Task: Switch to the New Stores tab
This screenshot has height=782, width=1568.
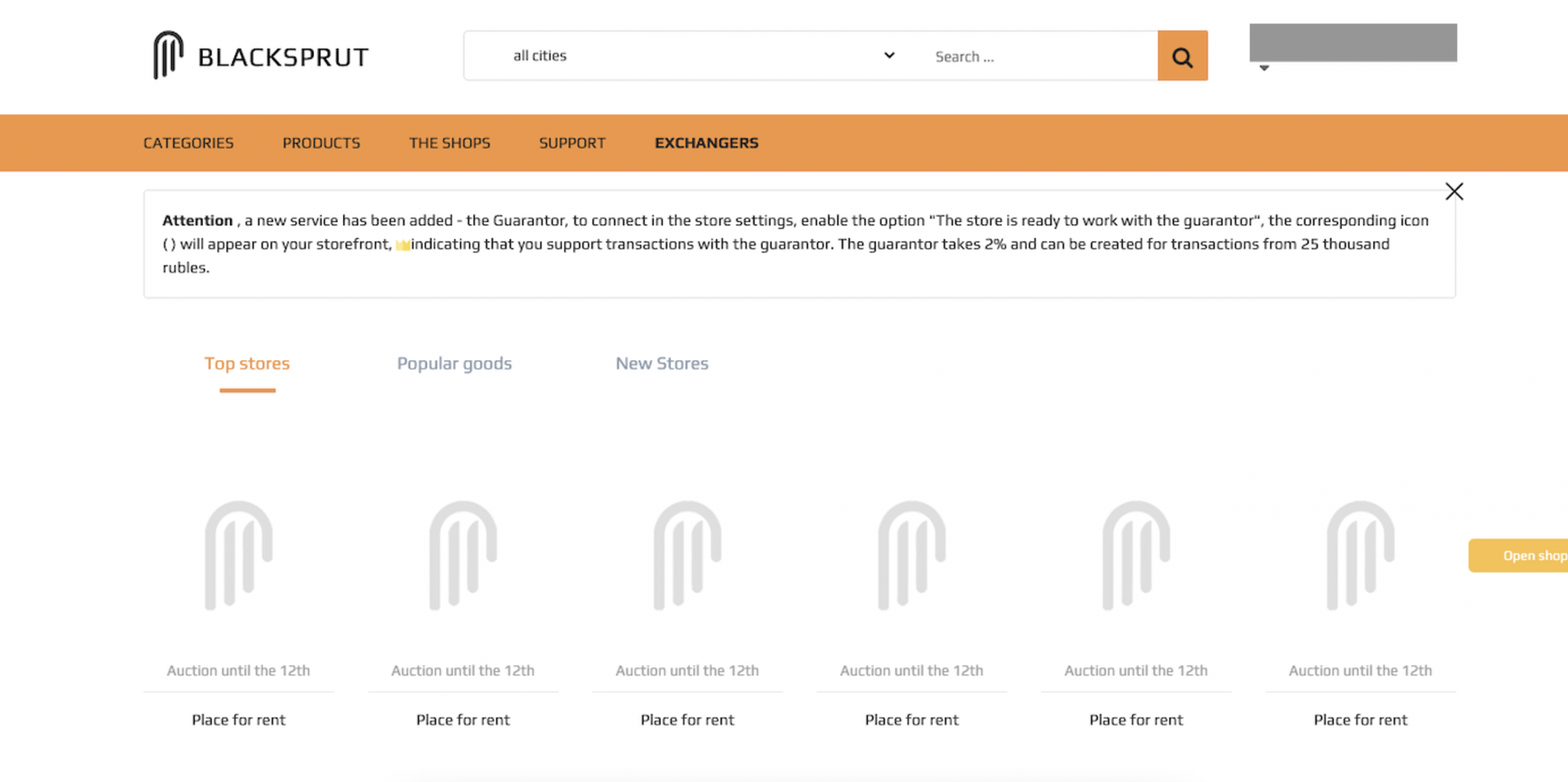Action: [x=662, y=363]
